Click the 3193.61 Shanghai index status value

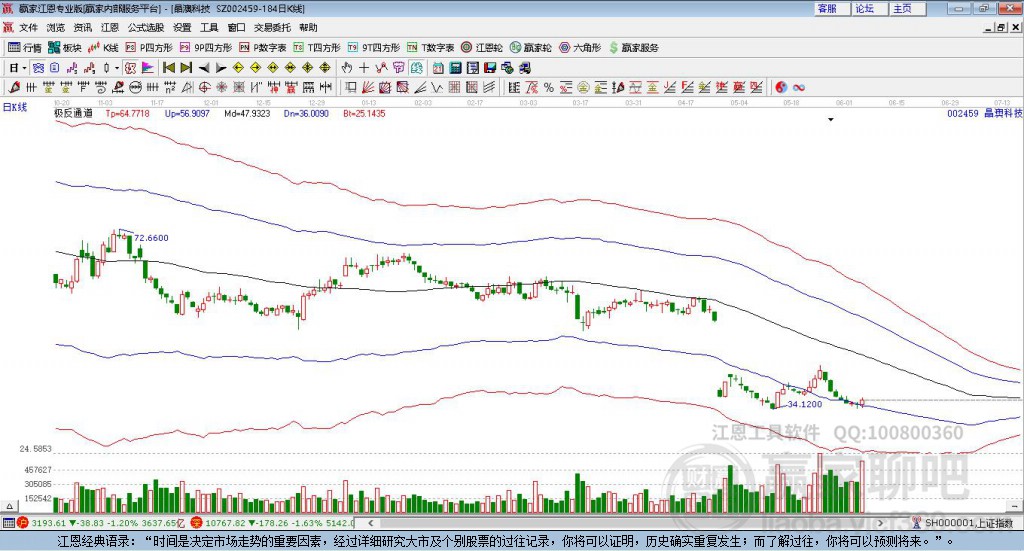pyautogui.click(x=48, y=523)
